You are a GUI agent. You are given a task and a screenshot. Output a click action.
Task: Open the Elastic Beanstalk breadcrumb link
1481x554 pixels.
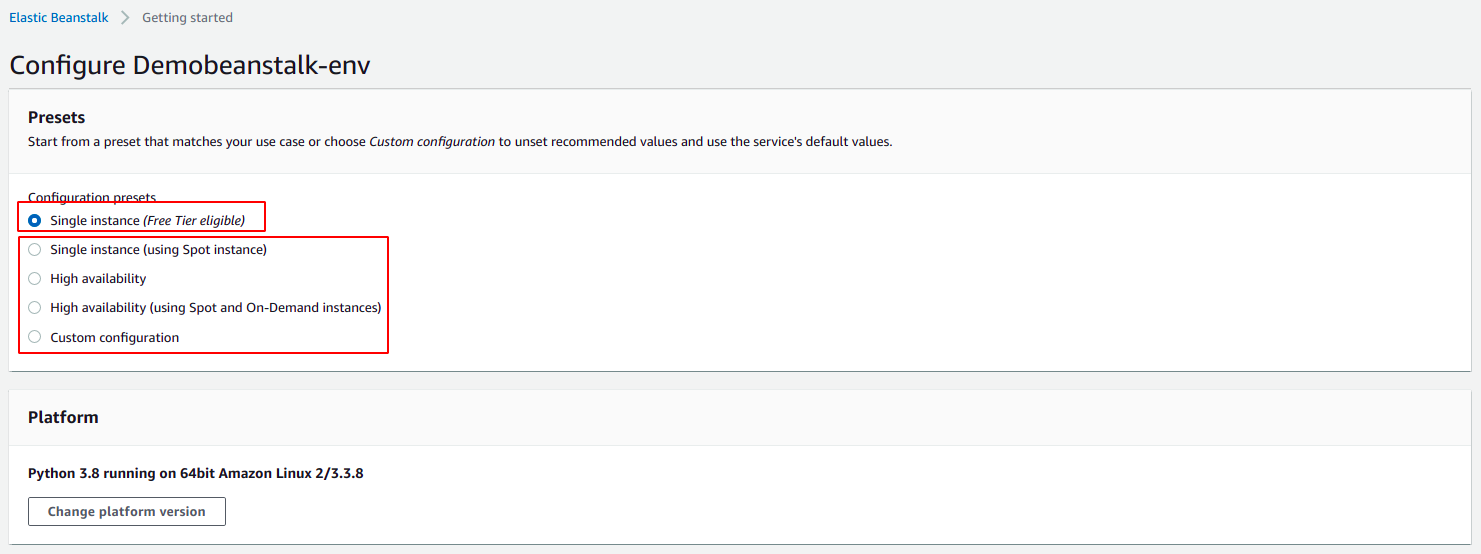tap(59, 17)
